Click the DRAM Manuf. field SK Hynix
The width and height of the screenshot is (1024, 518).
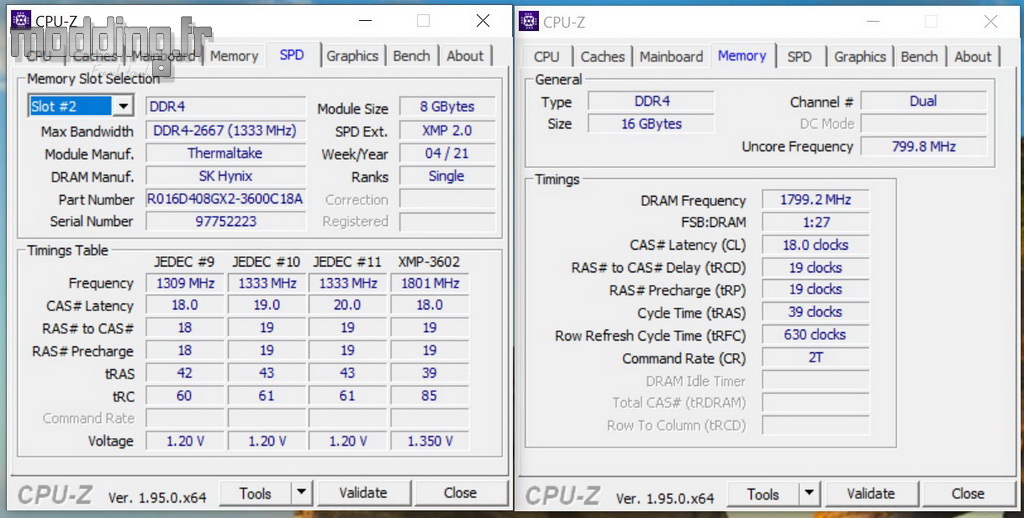click(x=225, y=176)
